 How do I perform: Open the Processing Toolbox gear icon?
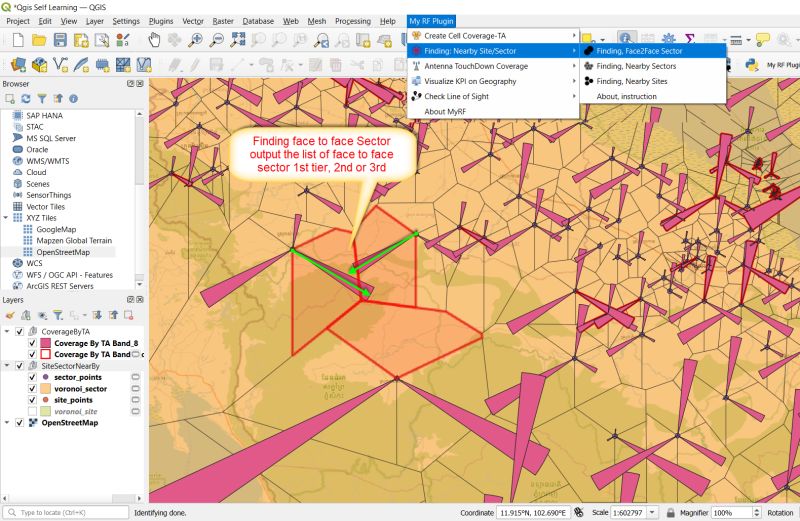668,39
